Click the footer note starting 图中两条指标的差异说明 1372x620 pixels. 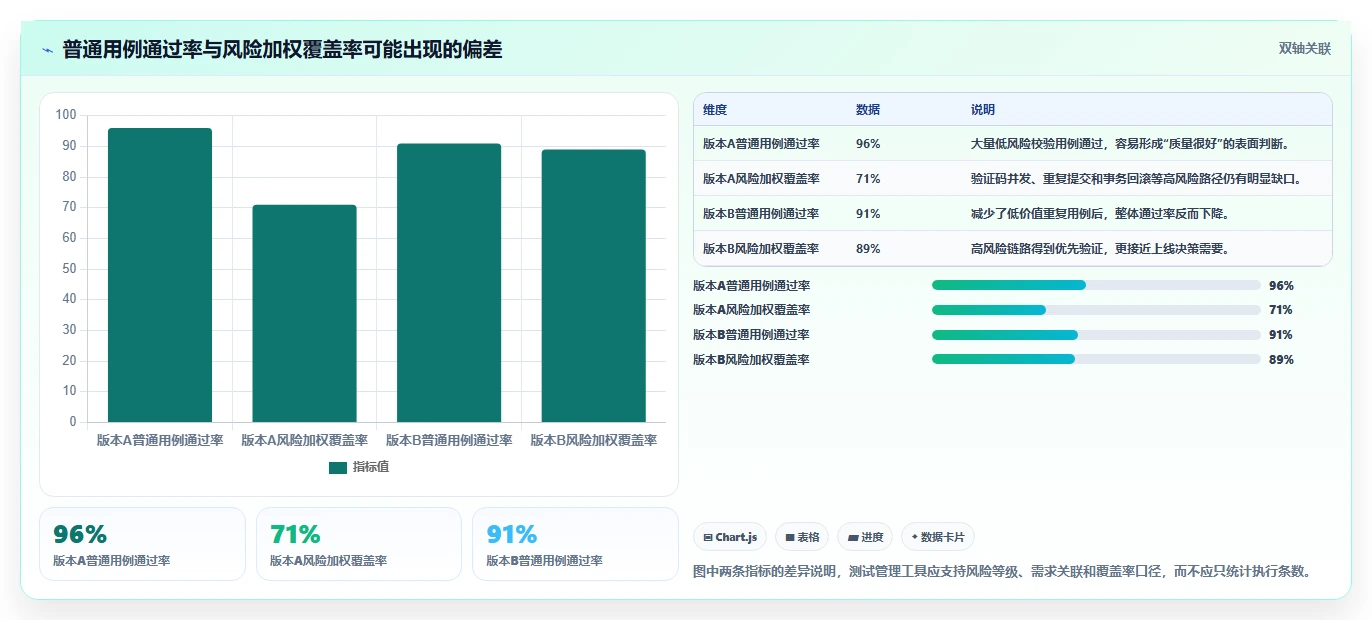pos(1002,572)
